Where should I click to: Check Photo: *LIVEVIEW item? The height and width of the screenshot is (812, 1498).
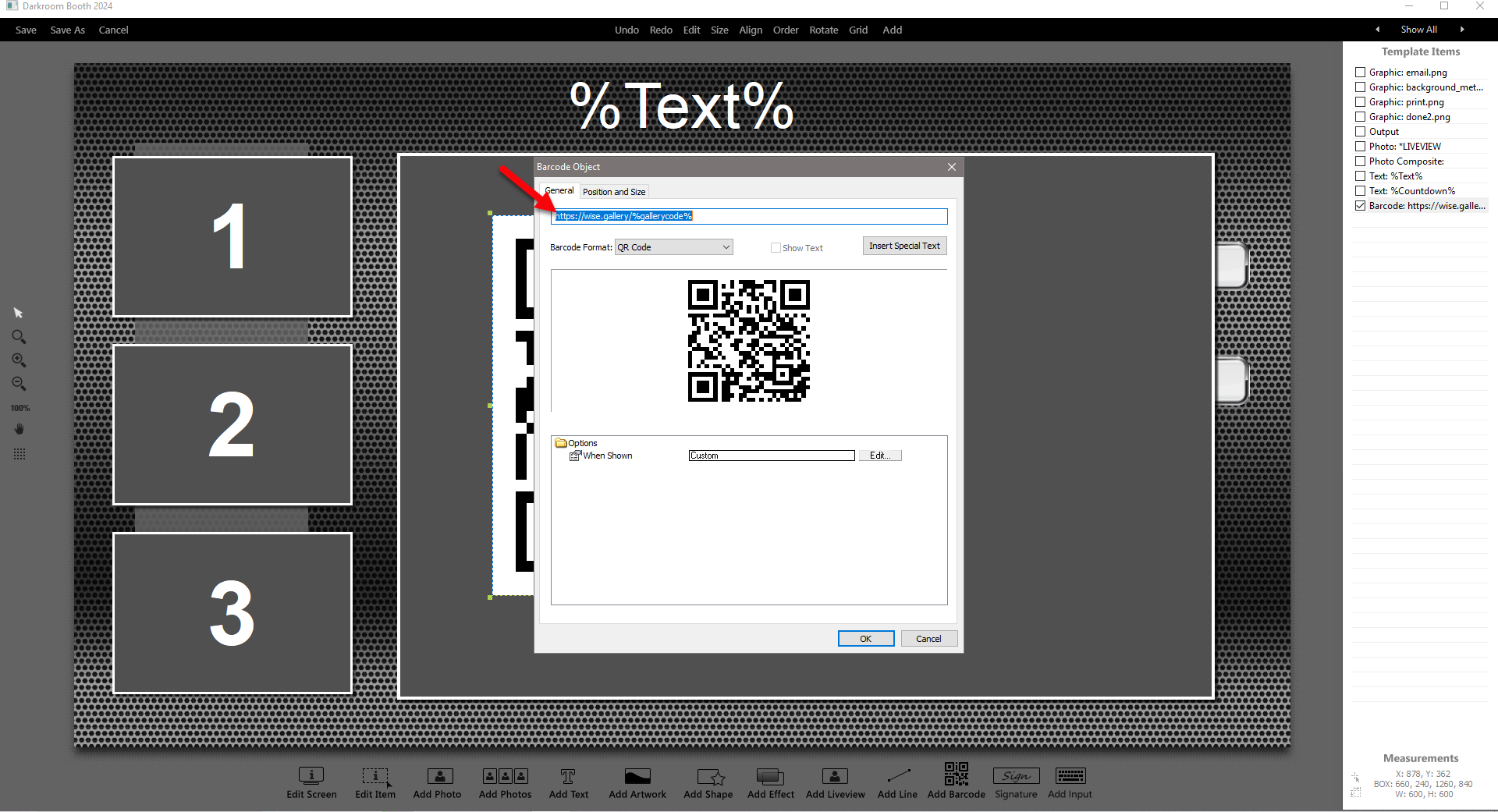[1361, 147]
